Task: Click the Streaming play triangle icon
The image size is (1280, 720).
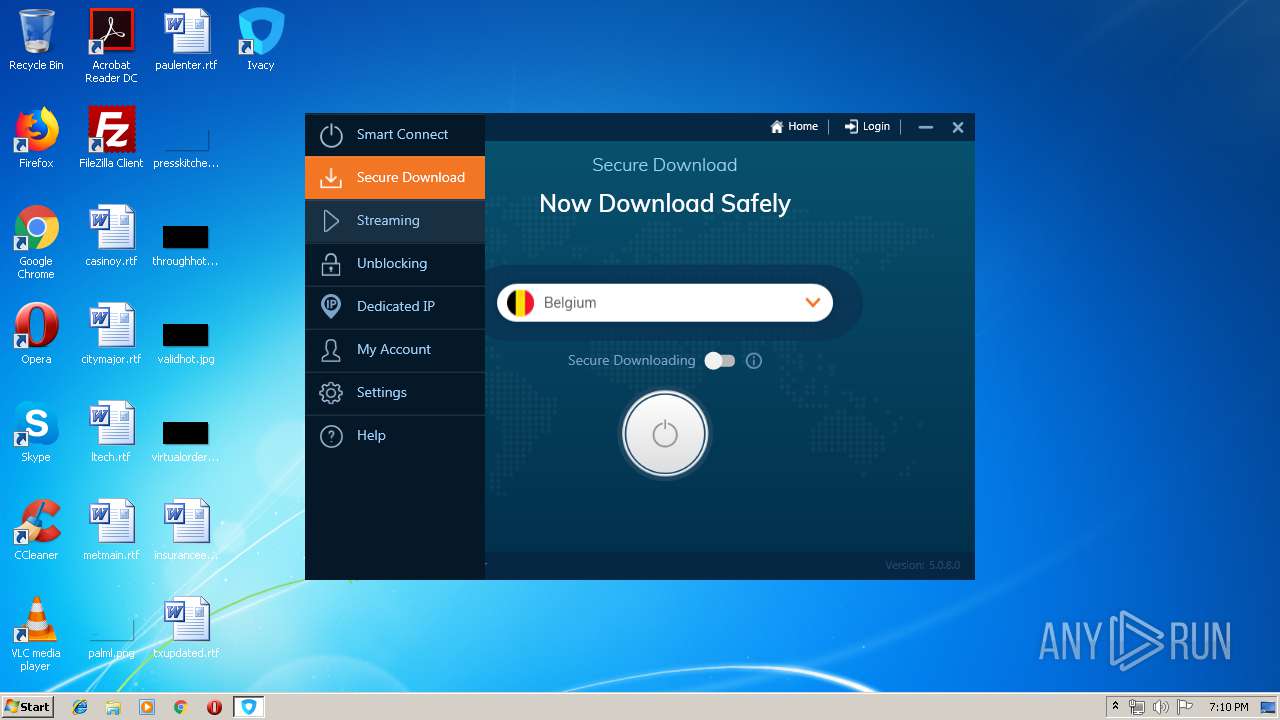Action: click(331, 221)
